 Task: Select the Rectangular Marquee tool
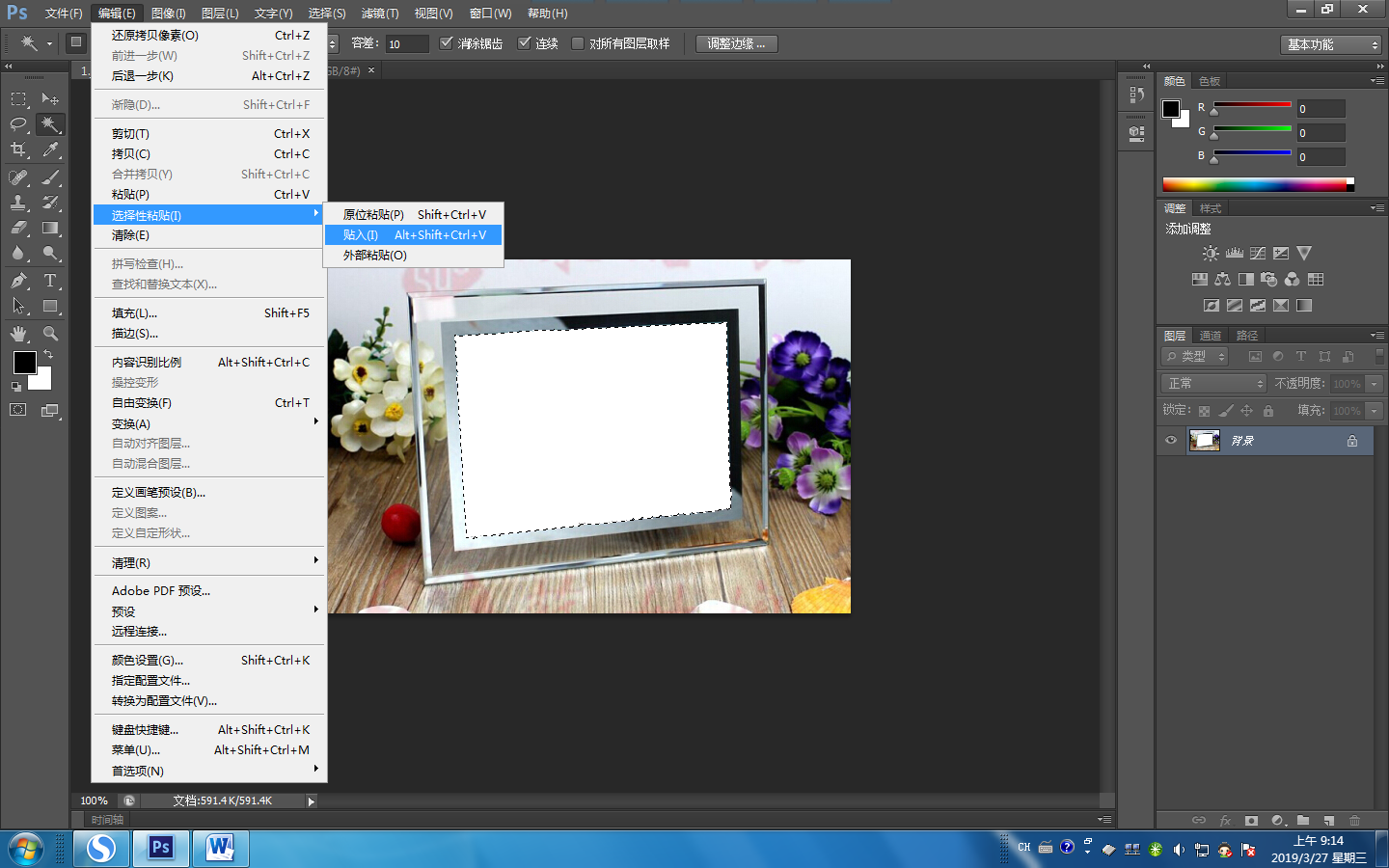[x=18, y=98]
